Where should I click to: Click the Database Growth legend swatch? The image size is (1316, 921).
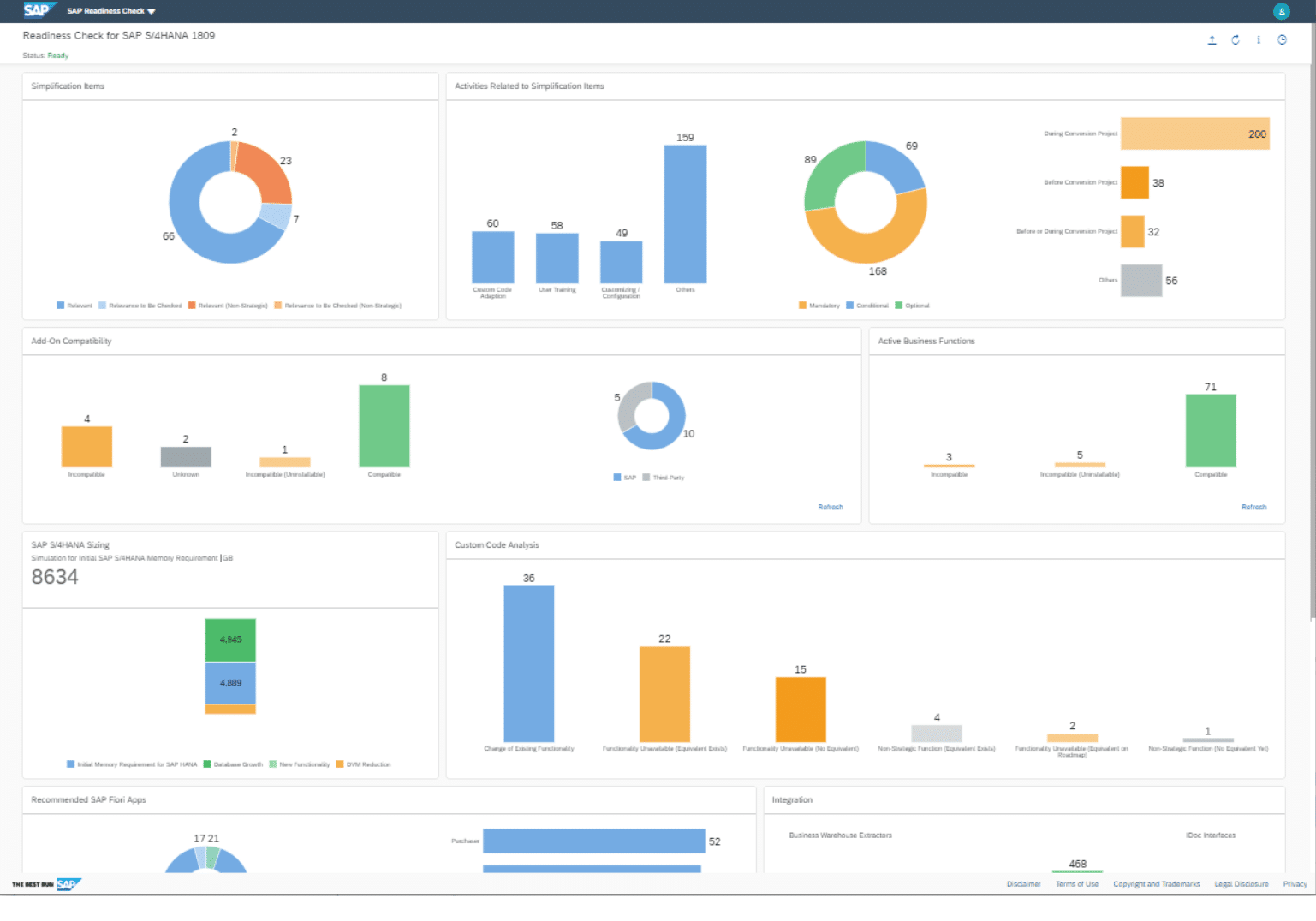coord(206,764)
